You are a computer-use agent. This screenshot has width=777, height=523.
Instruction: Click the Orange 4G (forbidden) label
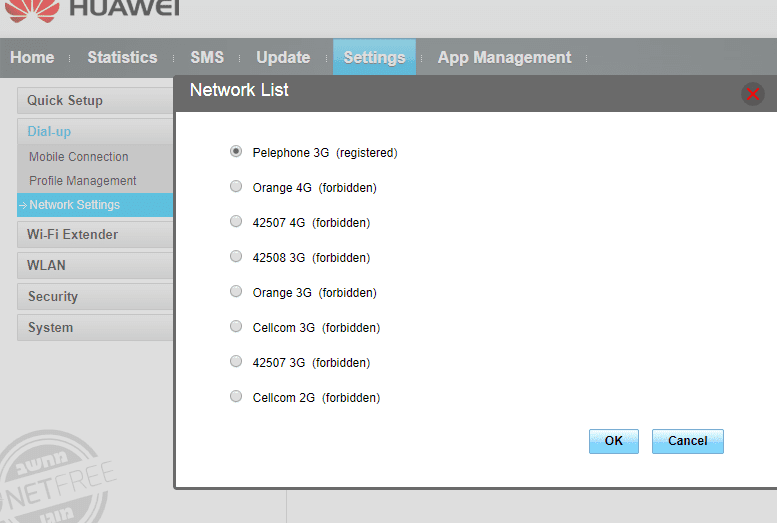[x=315, y=188]
